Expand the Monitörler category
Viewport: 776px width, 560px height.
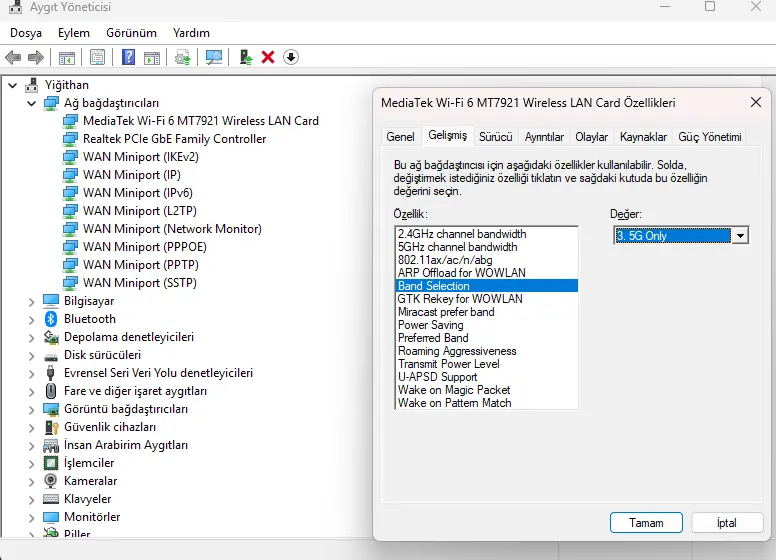[x=32, y=518]
